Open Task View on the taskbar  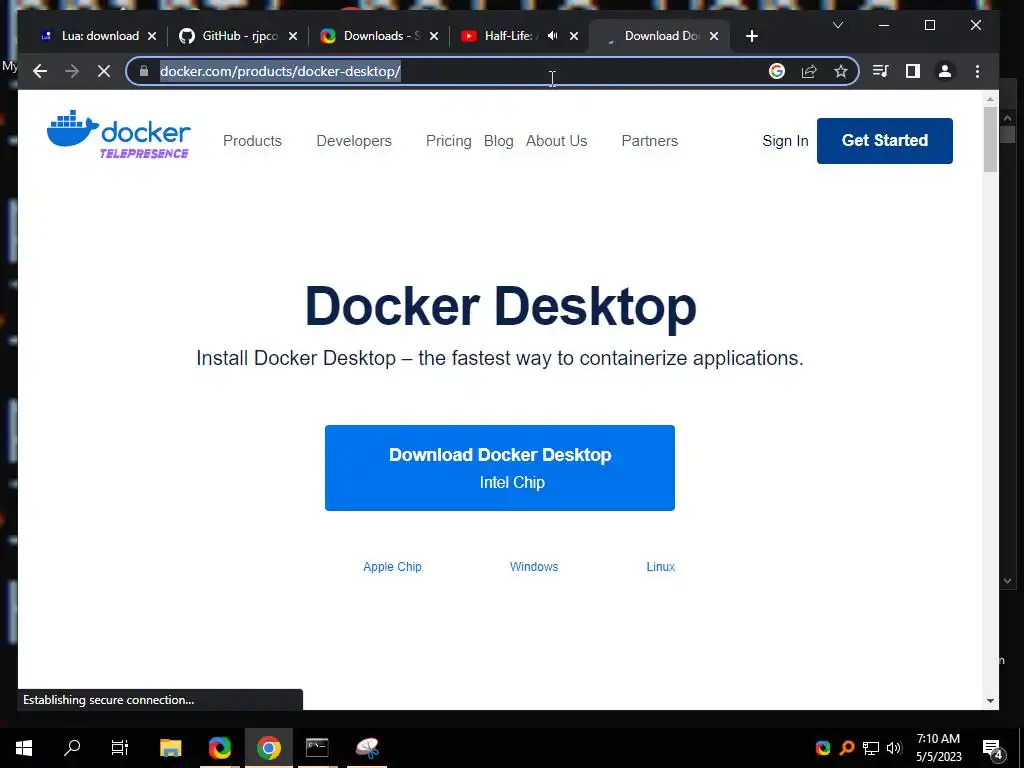coord(120,748)
